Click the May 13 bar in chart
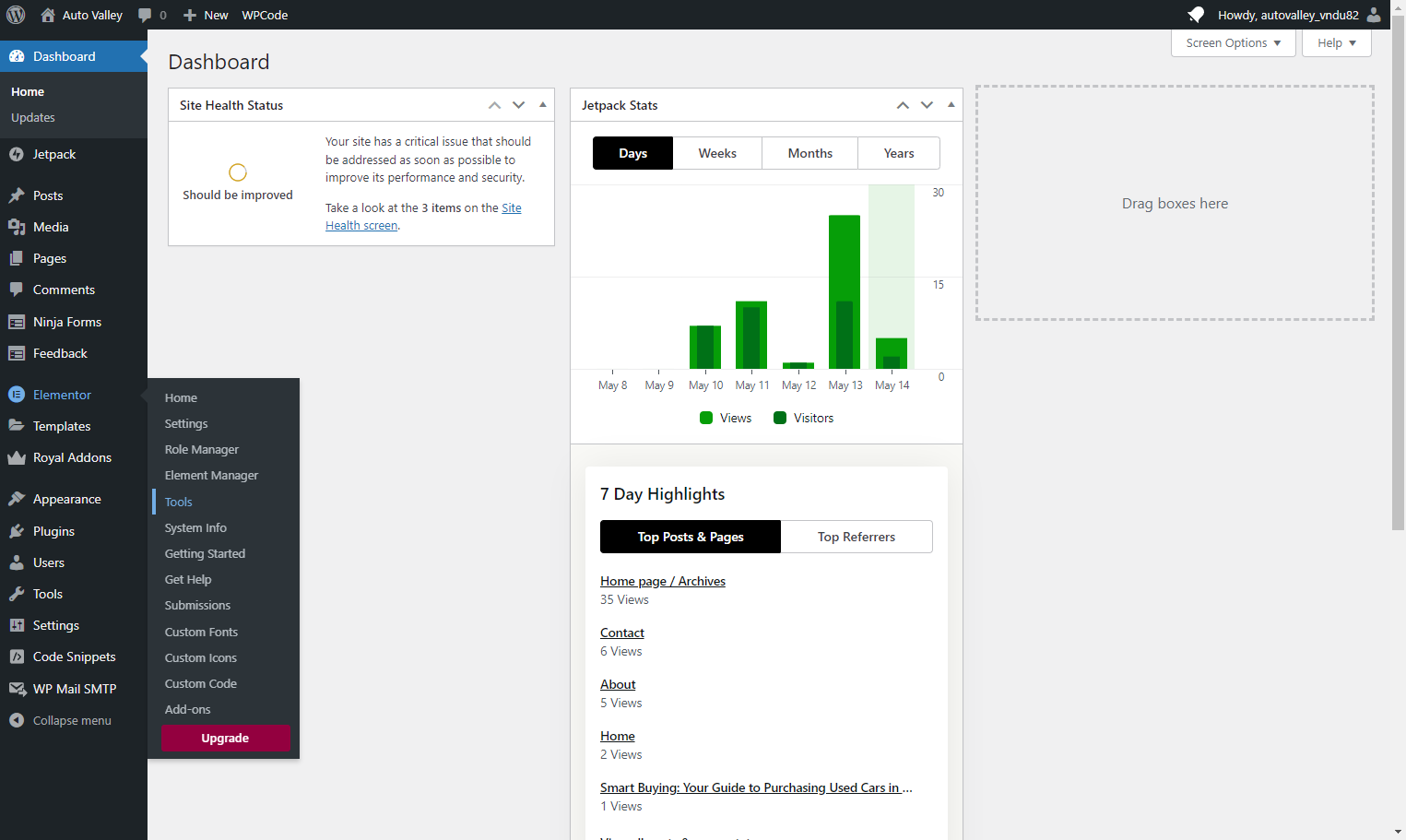 point(845,292)
